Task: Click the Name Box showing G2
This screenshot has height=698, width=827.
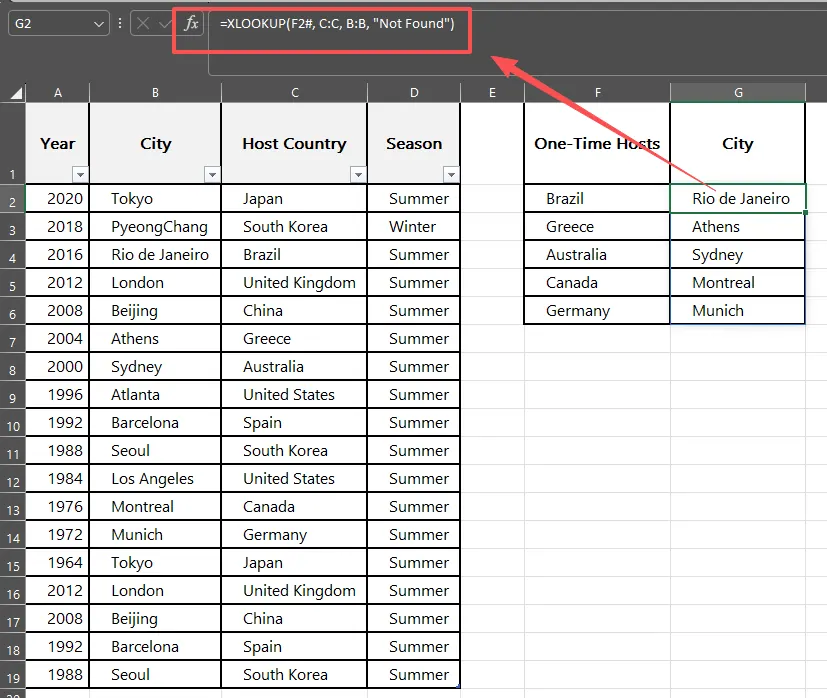Action: 48,23
